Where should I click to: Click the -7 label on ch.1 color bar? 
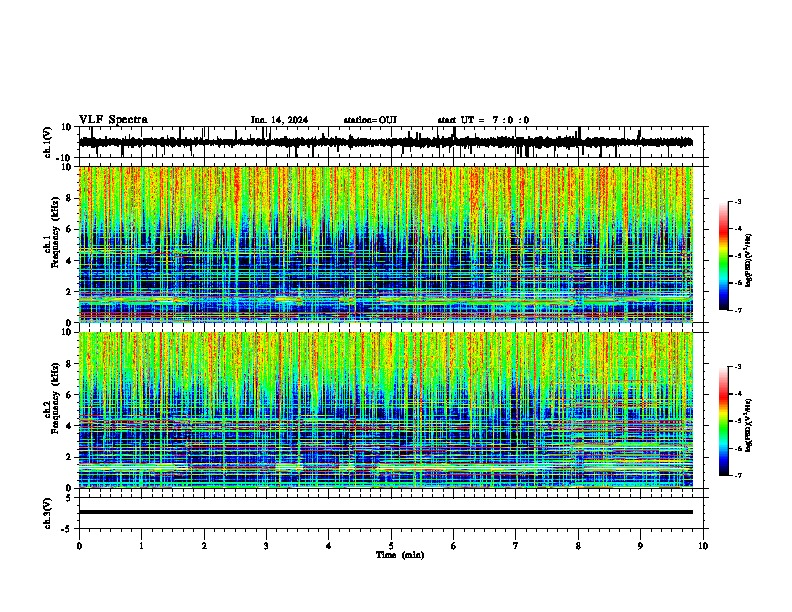pos(738,310)
